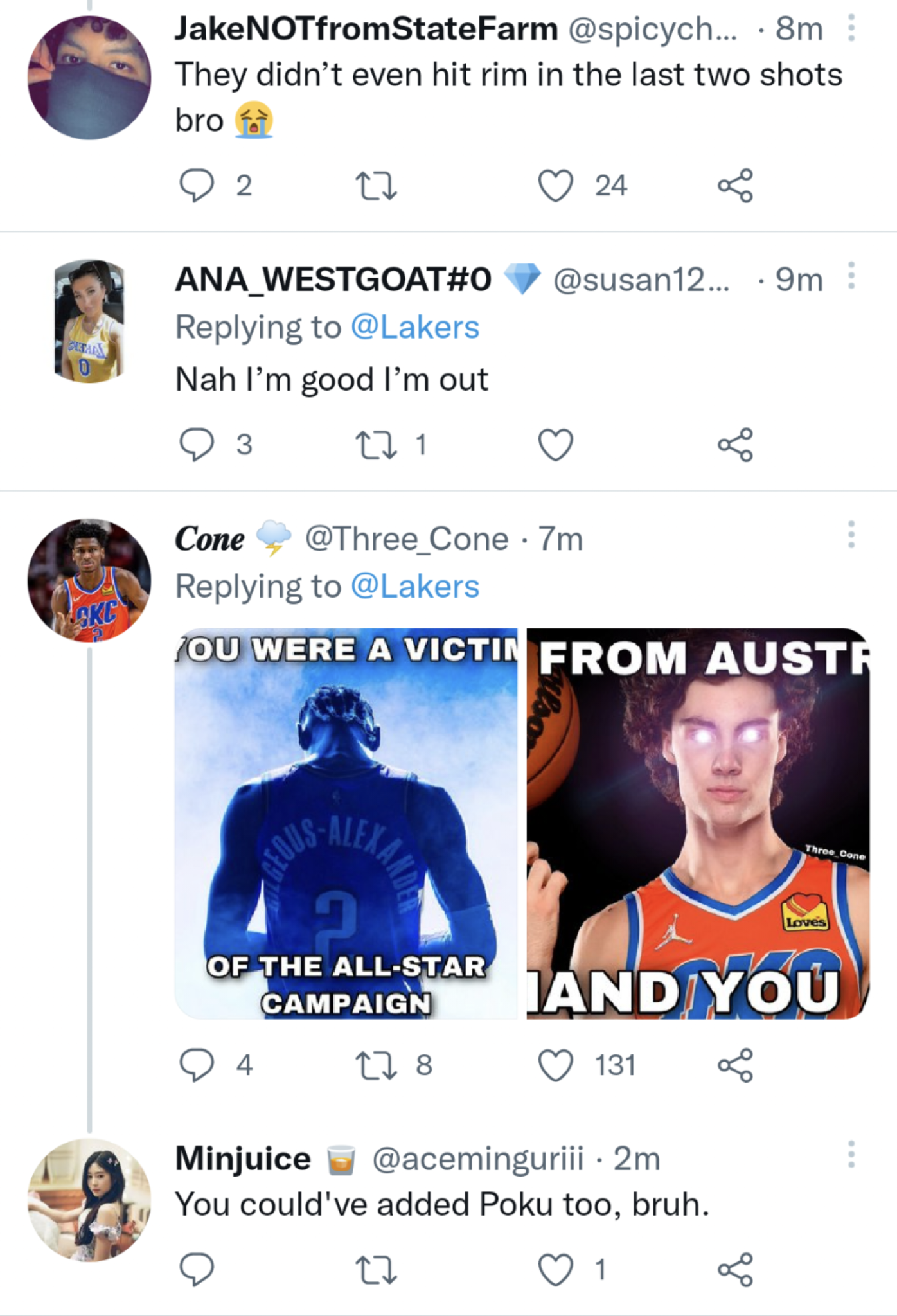Open more options on ANA_WESTGOAT#0's tweet

[x=851, y=276]
